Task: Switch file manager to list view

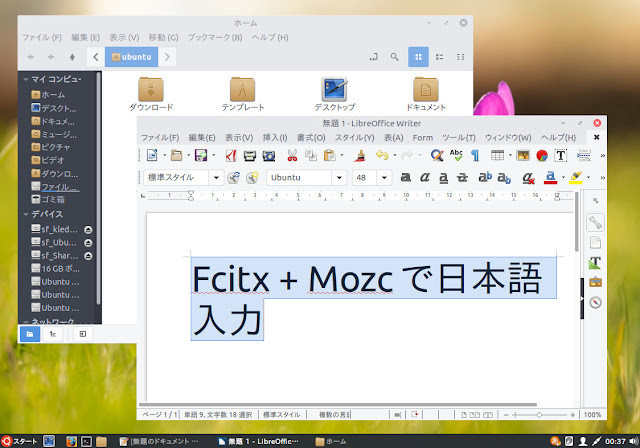Action: click(440, 57)
